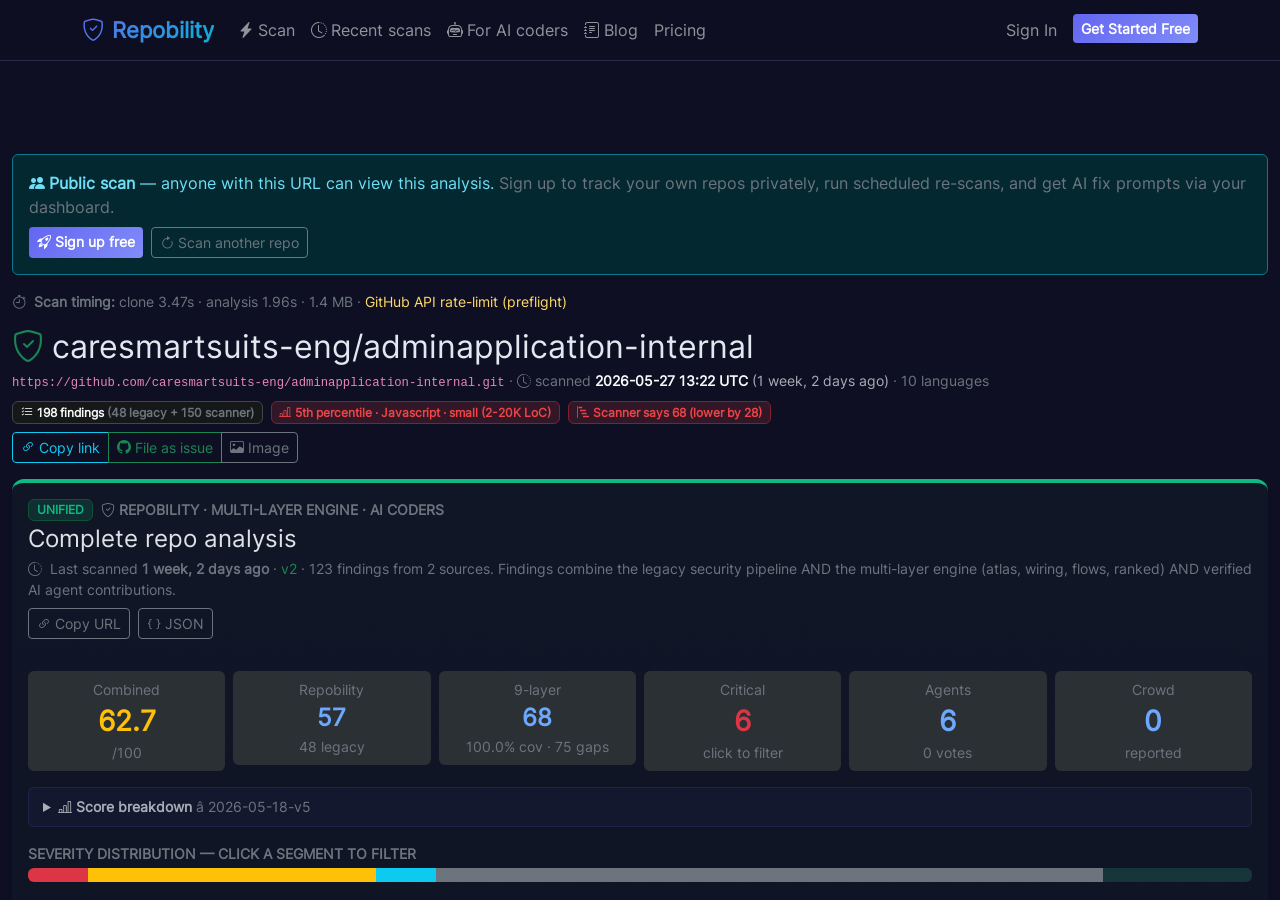
Task: Click the people icon beside Public scan
Action: tap(37, 183)
